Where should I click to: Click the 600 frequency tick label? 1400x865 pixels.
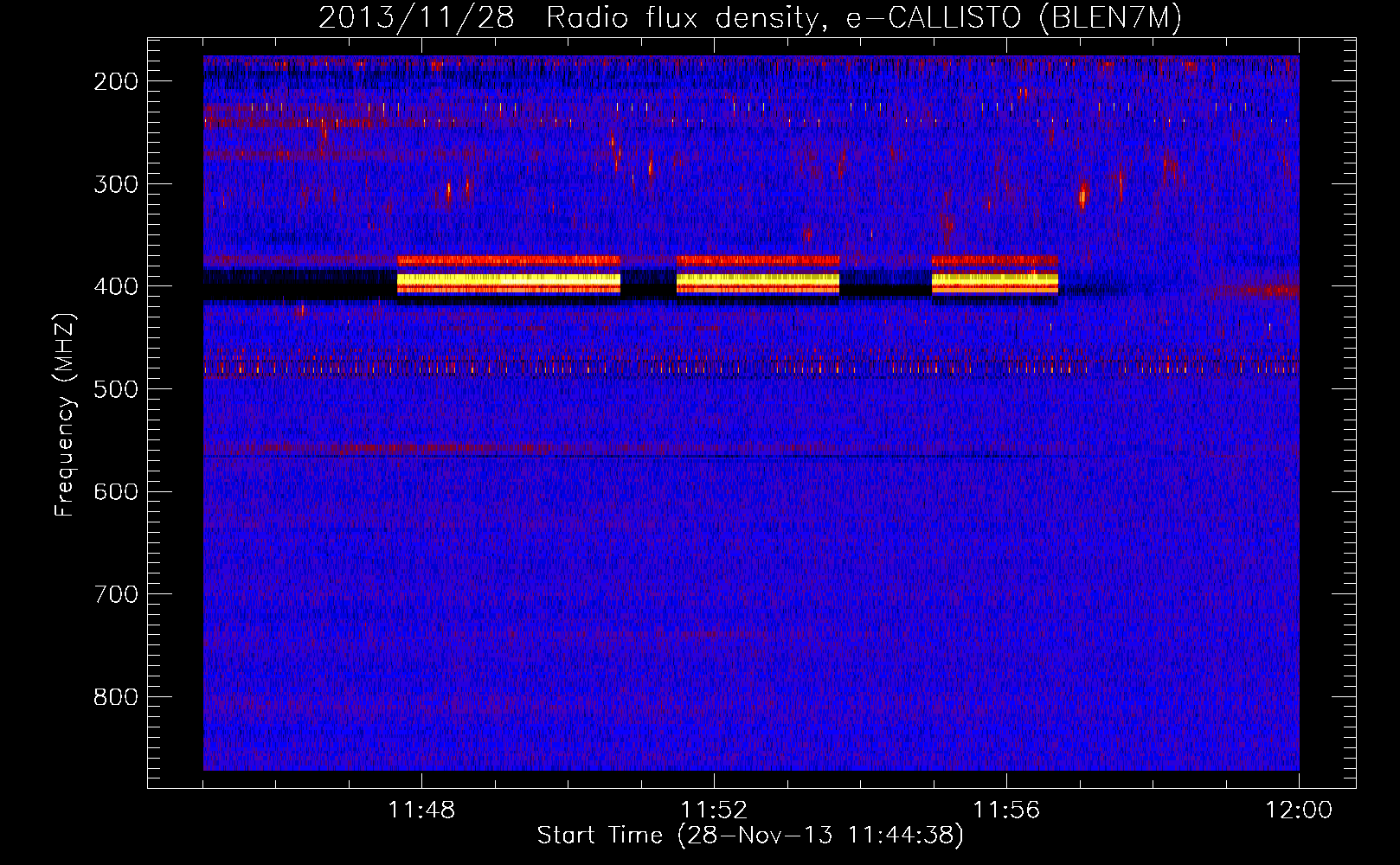115,491
